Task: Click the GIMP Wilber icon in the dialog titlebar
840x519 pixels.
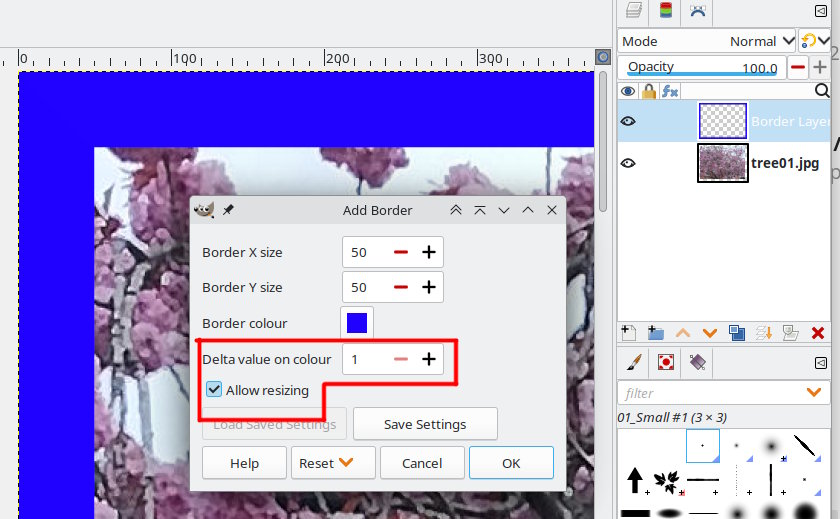Action: coord(204,209)
